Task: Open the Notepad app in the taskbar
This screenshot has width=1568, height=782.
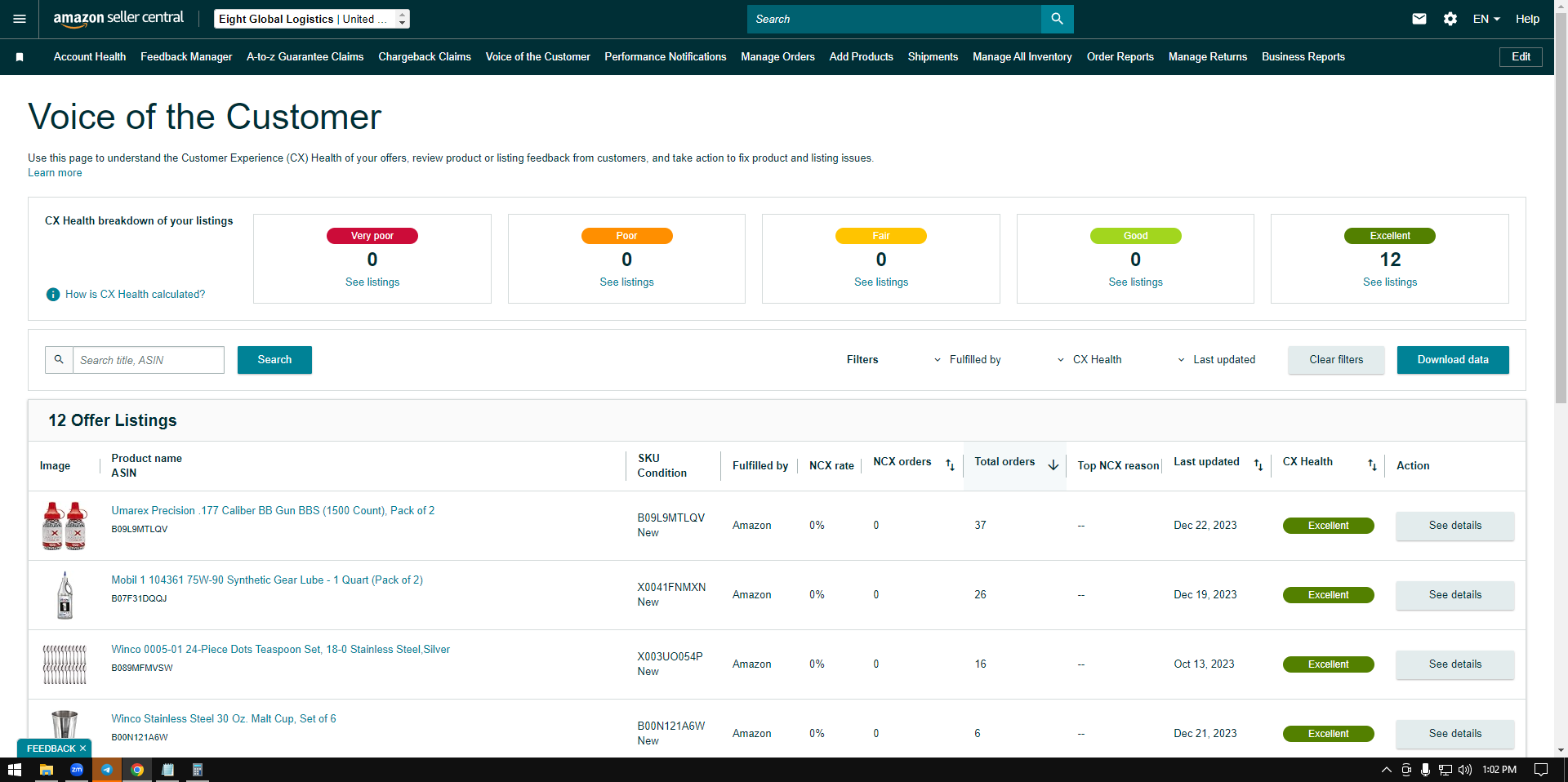Action: coord(167,770)
